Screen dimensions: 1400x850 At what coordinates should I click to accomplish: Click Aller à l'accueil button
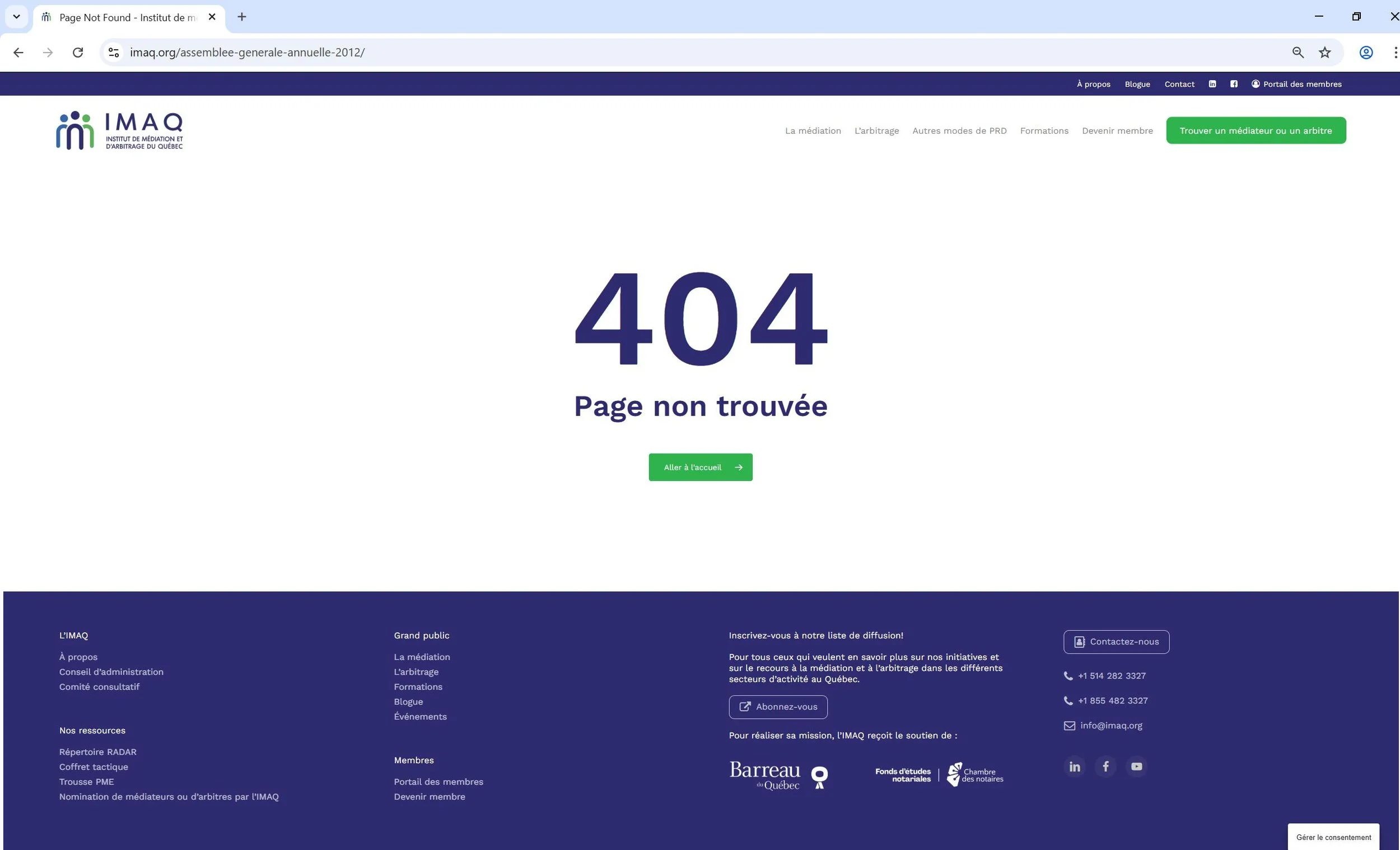click(x=700, y=467)
